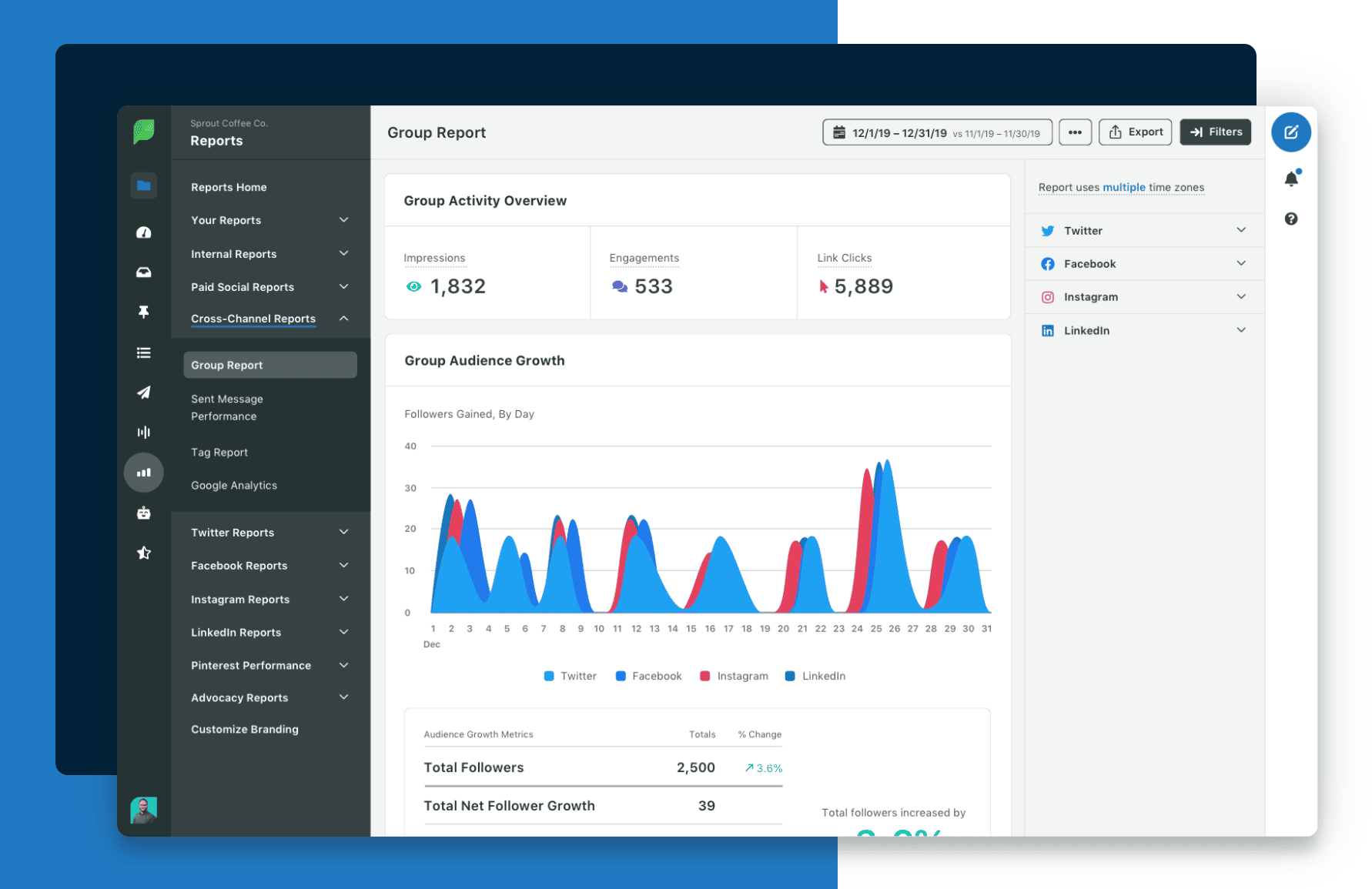
Task: Select the paper plane publishing icon
Action: (144, 393)
